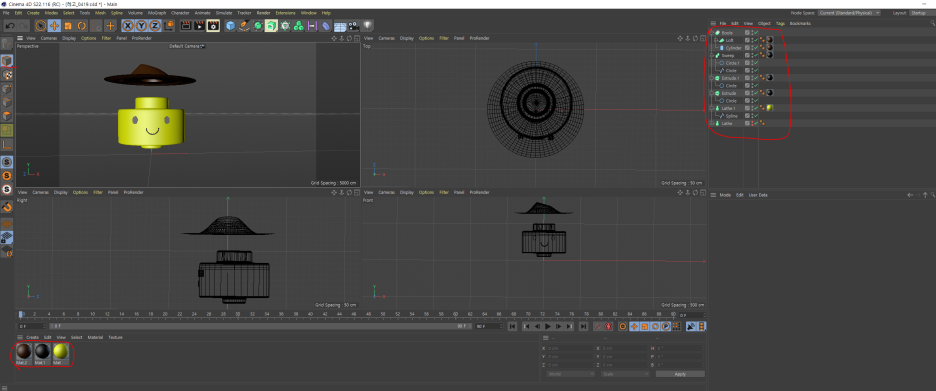Viewport: 936px width, 391px height.
Task: Select the Rotate tool in the toolbar
Action: coord(82,26)
